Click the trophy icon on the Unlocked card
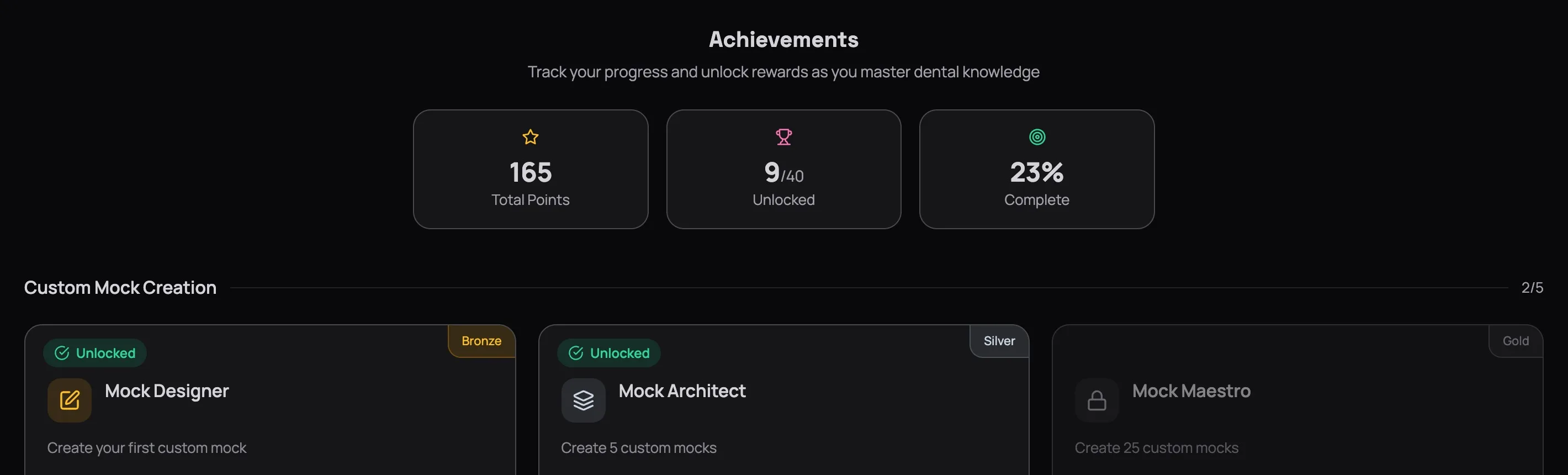 tap(783, 136)
